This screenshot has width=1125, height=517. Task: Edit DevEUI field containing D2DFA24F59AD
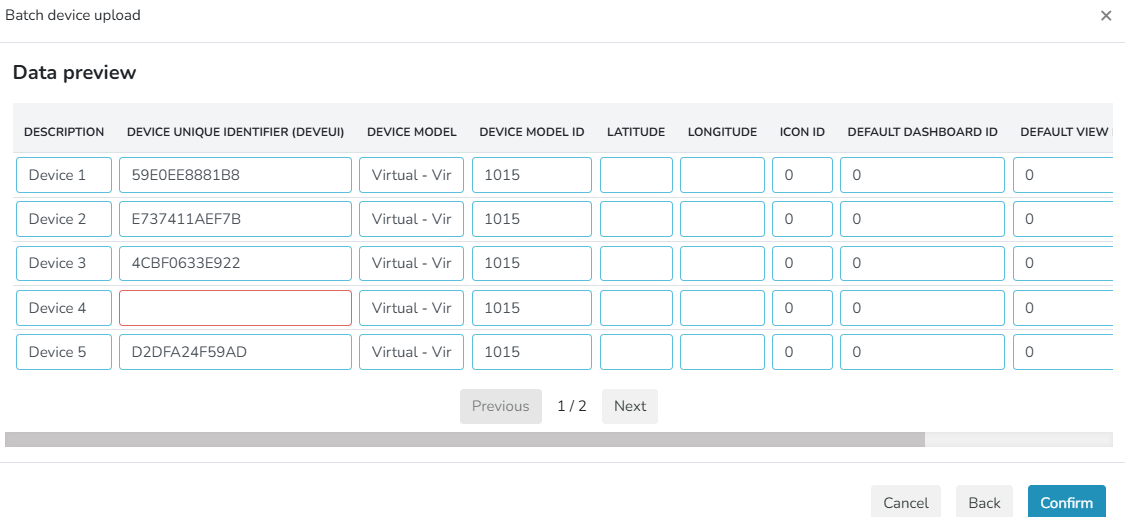click(x=235, y=352)
